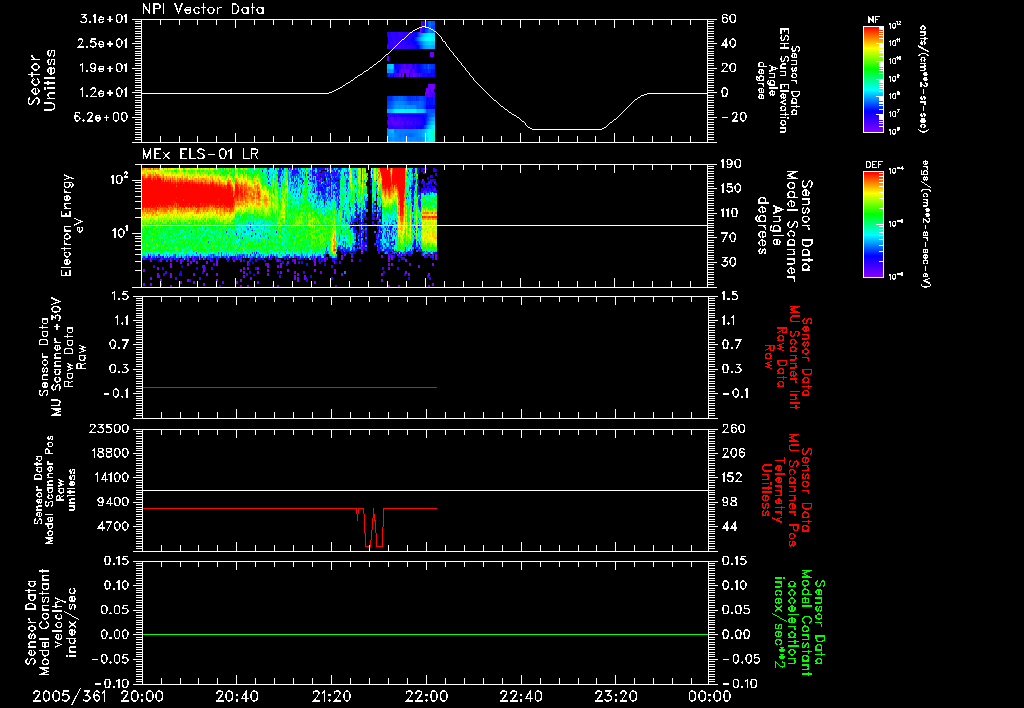Image resolution: width=1024 pixels, height=708 pixels.
Task: Select the 'Model Scanner Pos Raw unitless' axis title
Action: 55,490
